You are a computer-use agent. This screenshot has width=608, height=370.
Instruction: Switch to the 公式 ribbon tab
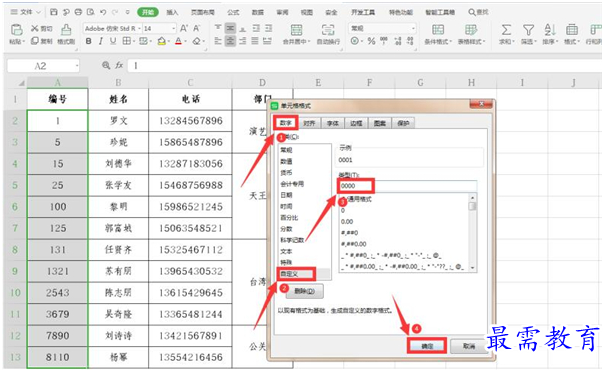coord(233,12)
